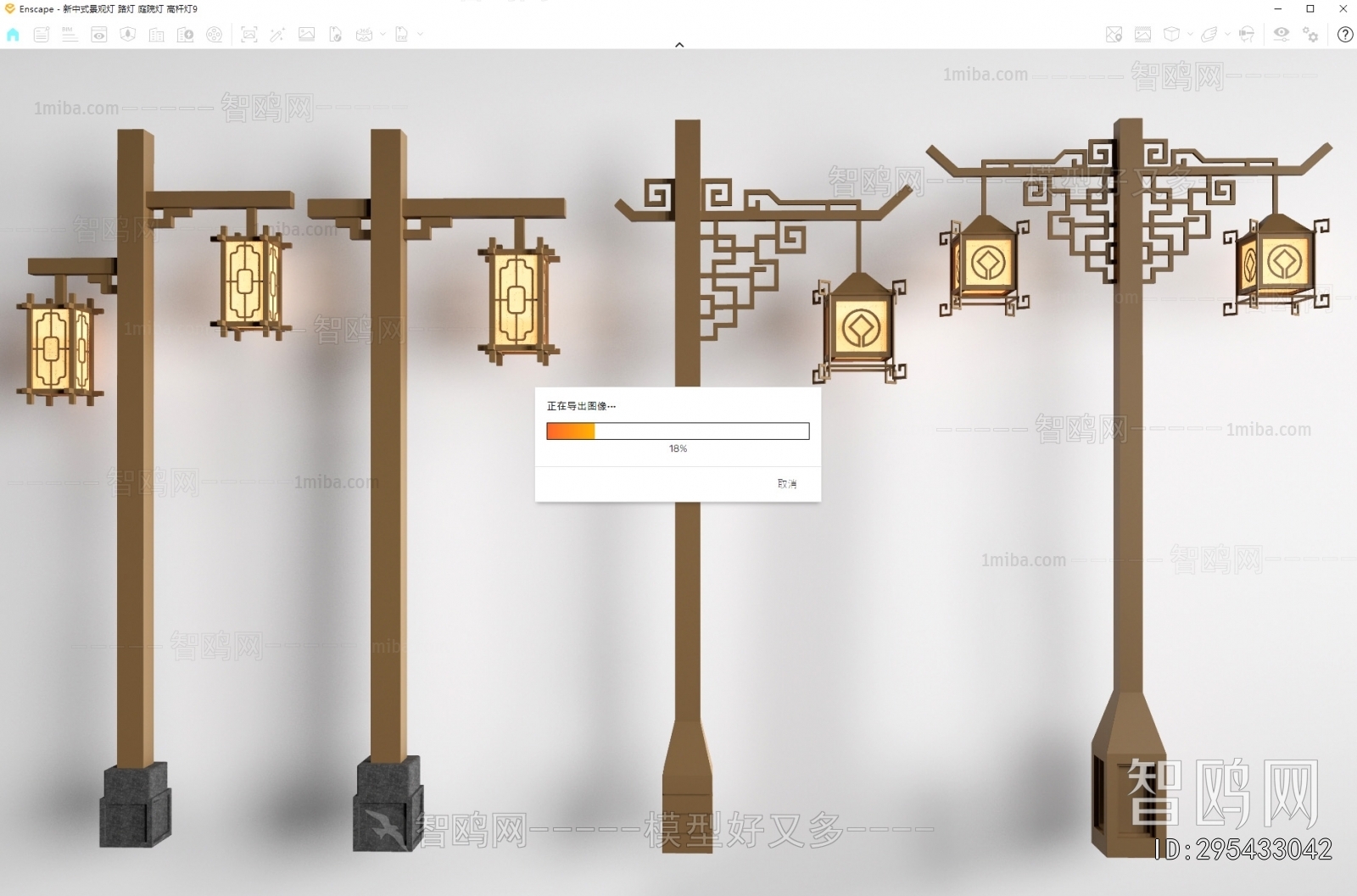Open the BIM mode tool
The height and width of the screenshot is (896, 1357).
69,35
